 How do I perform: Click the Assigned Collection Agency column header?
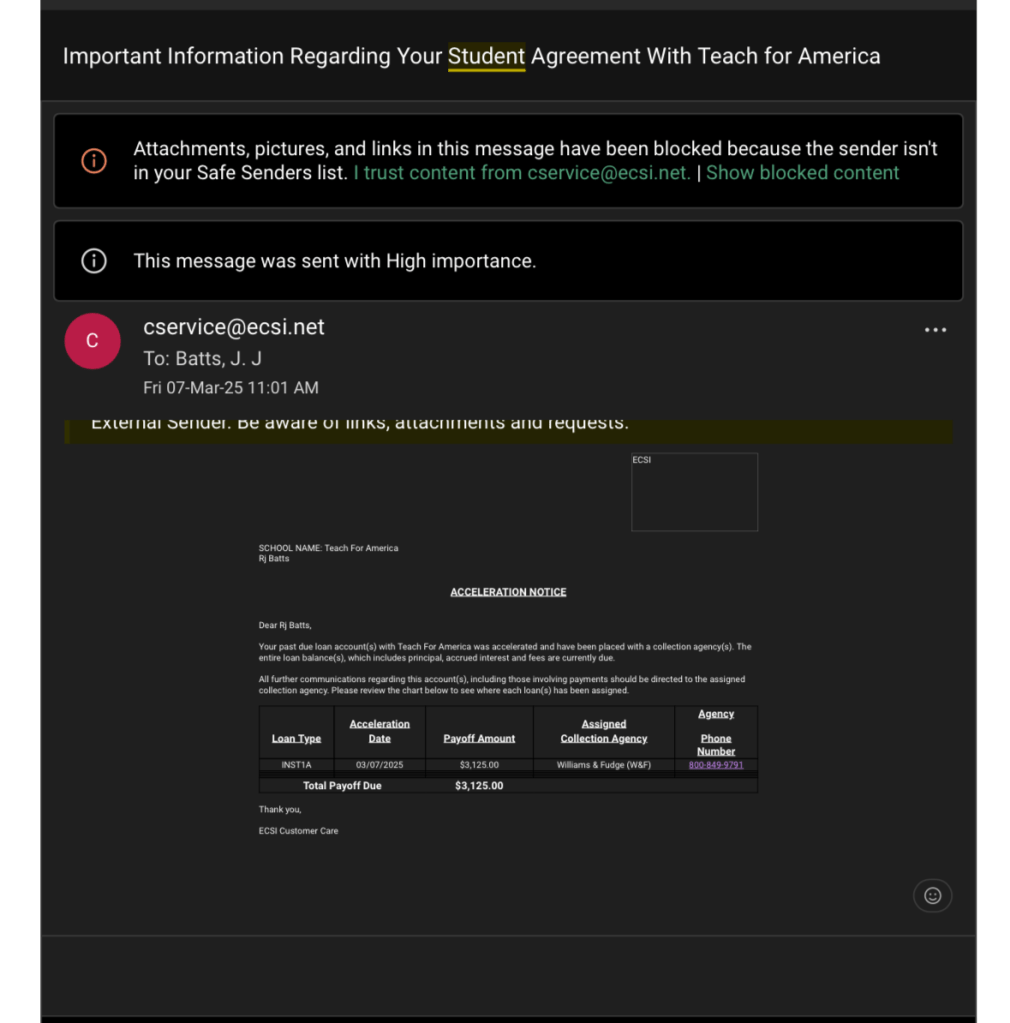[603, 731]
